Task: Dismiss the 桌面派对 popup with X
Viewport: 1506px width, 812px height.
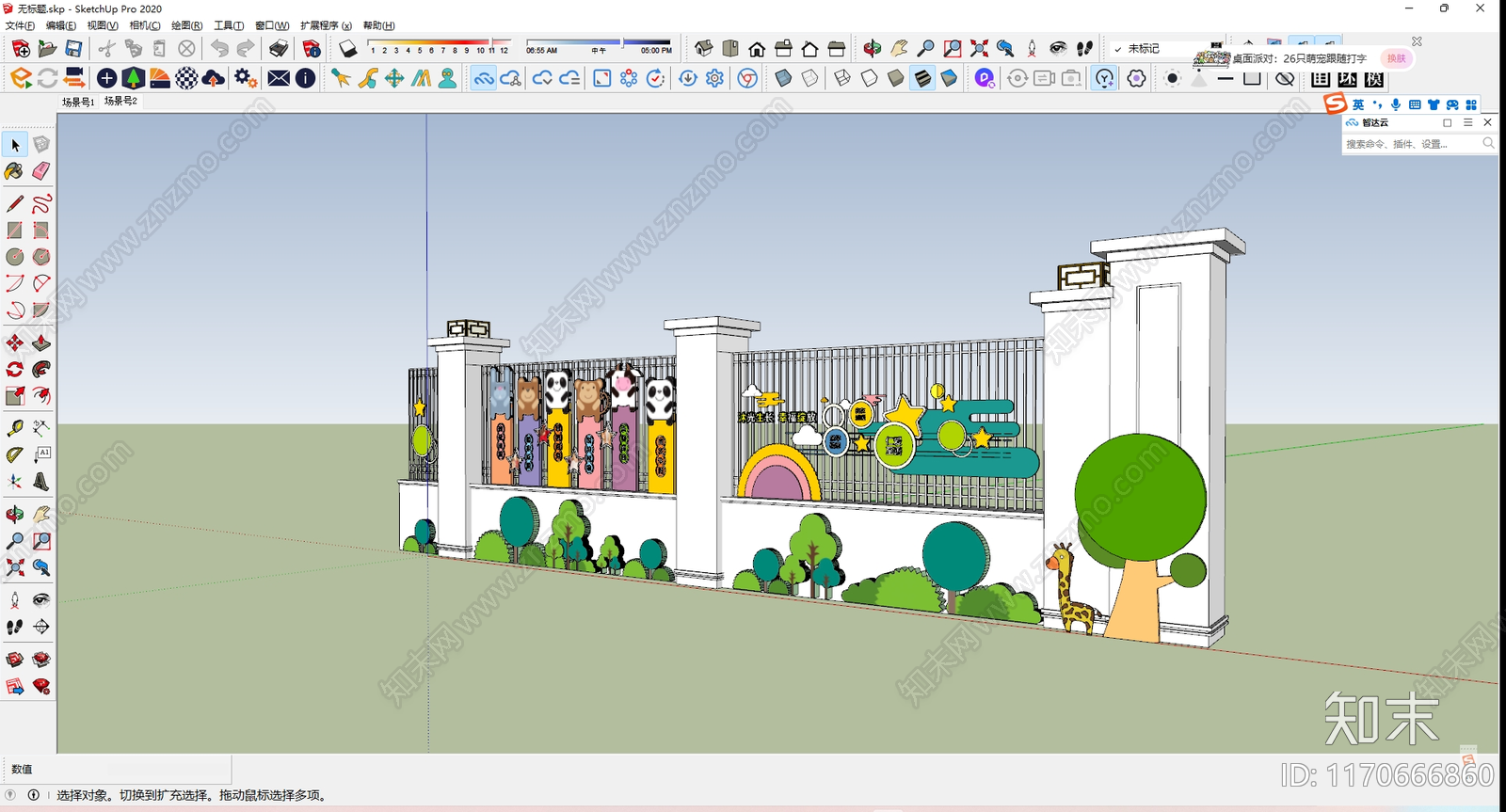Action: 1417,41
